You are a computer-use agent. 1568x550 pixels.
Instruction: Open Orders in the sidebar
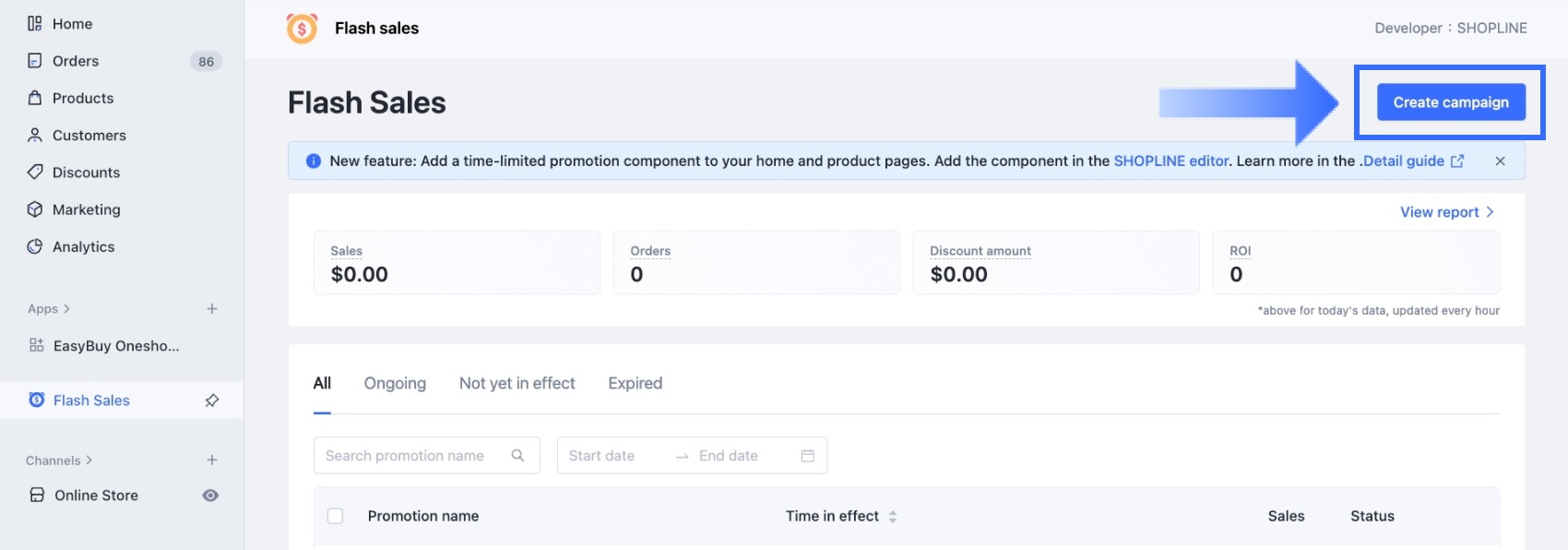click(76, 61)
